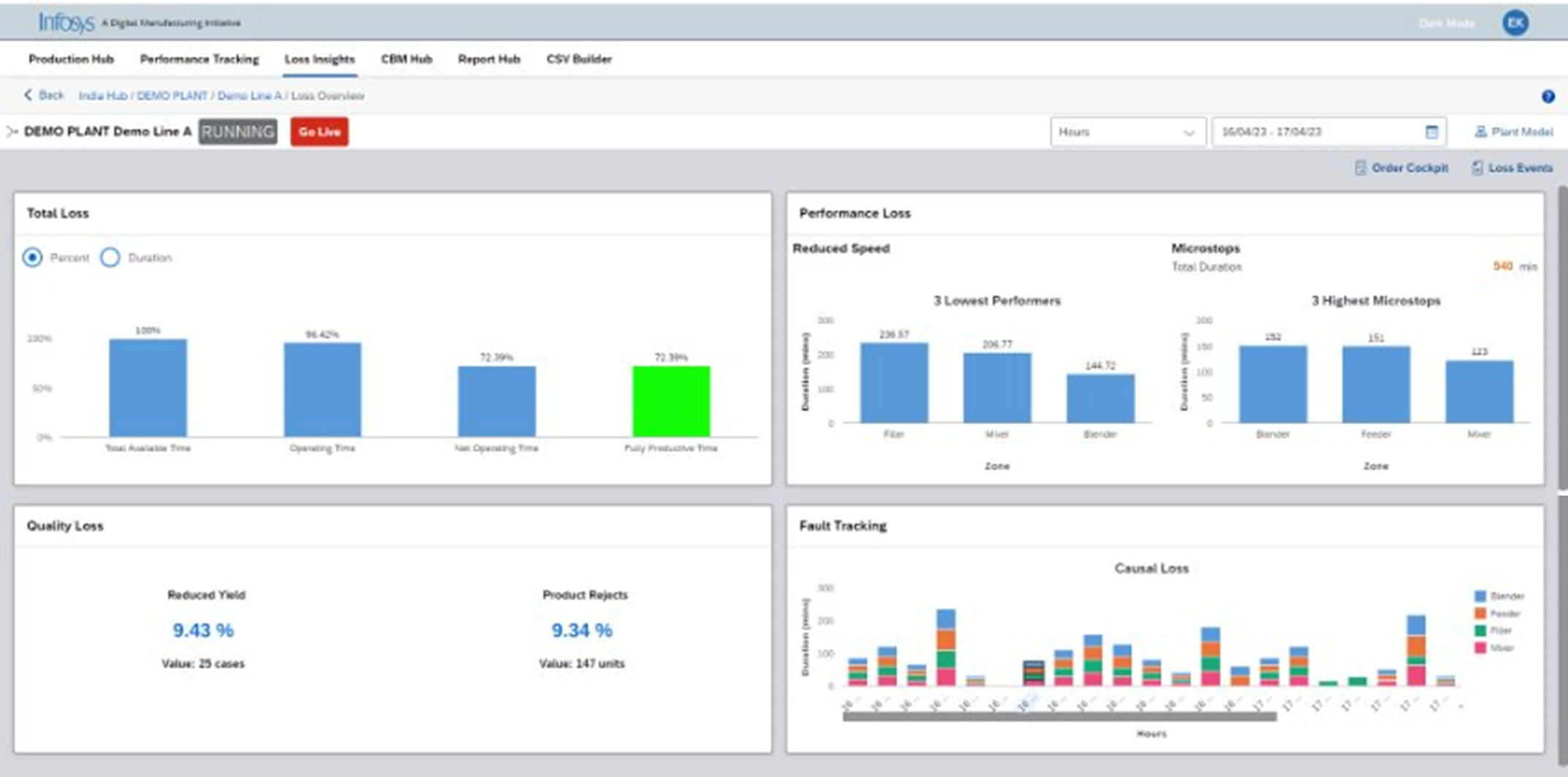Select the Duration radio button
1568x777 pixels.
click(110, 257)
